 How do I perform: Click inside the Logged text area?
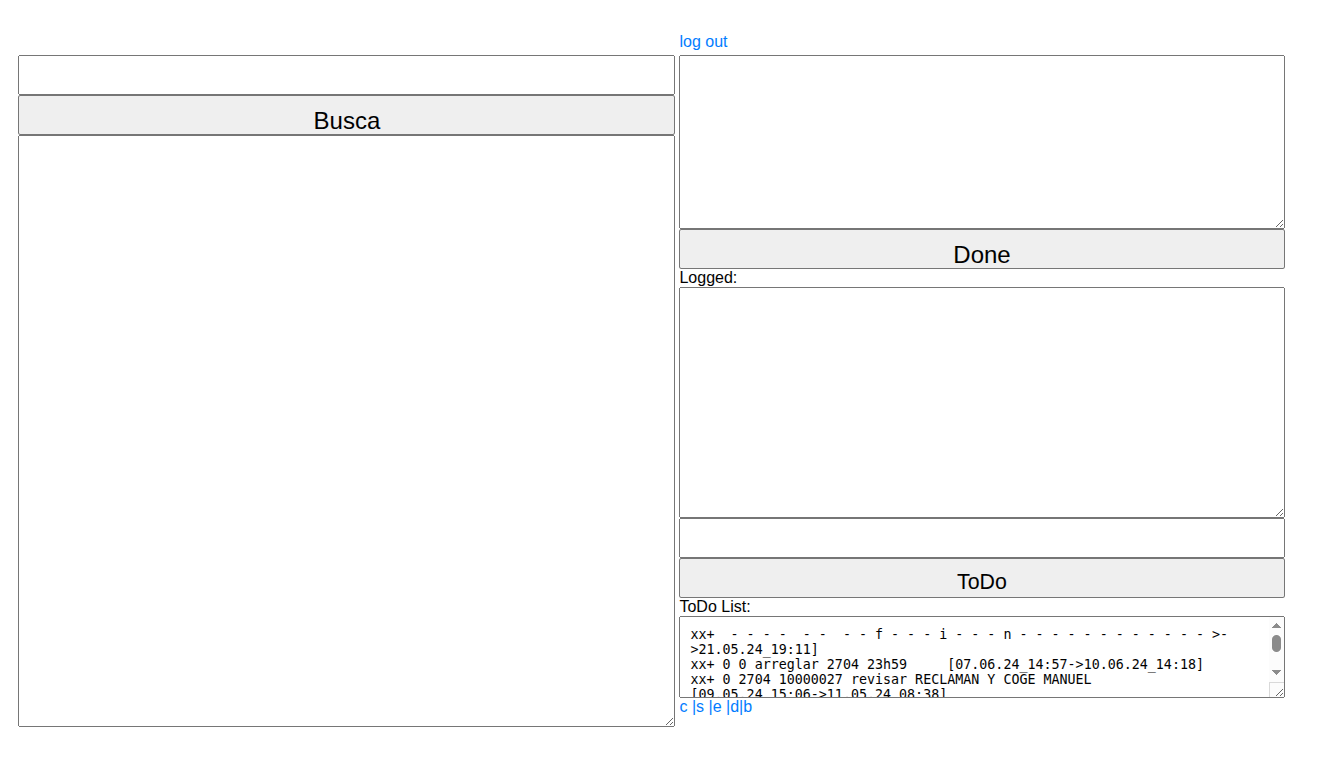point(981,402)
